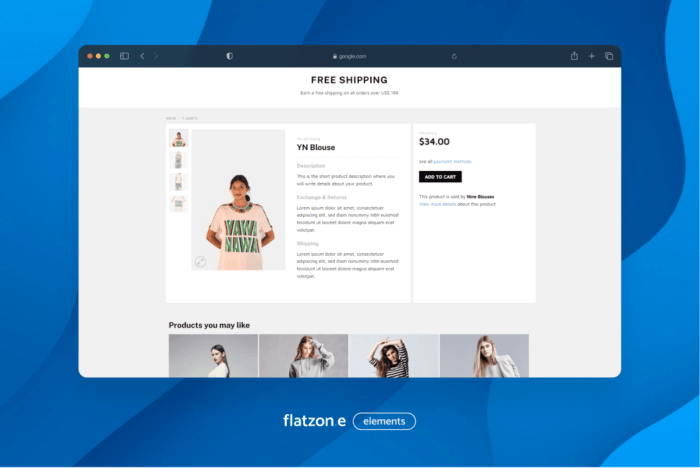
Task: Open the Share icon in the toolbar
Action: pyautogui.click(x=574, y=56)
